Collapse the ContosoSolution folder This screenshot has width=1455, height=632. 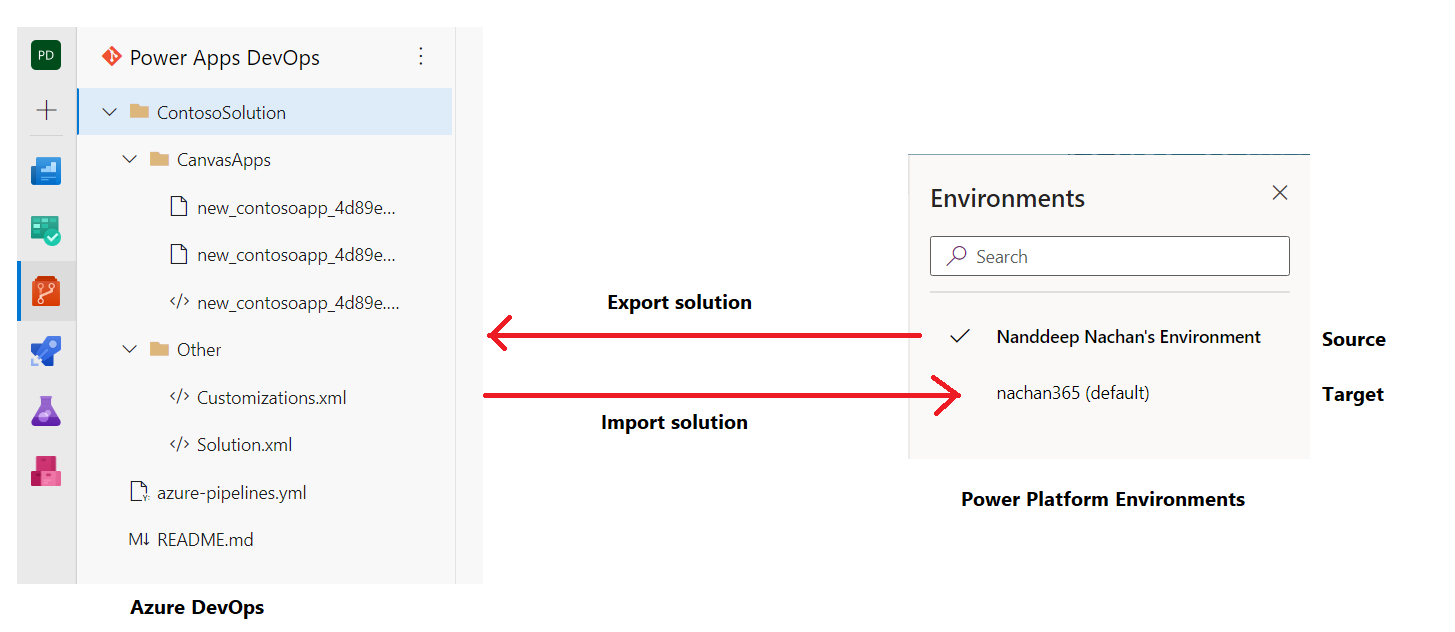pos(110,112)
